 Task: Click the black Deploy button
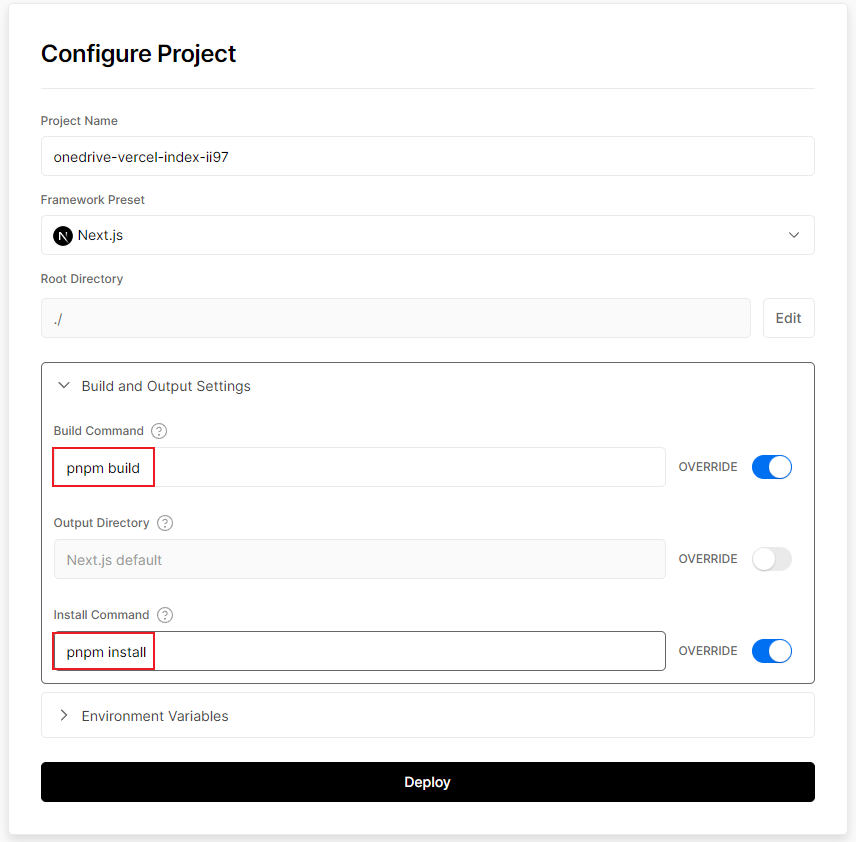pos(427,782)
